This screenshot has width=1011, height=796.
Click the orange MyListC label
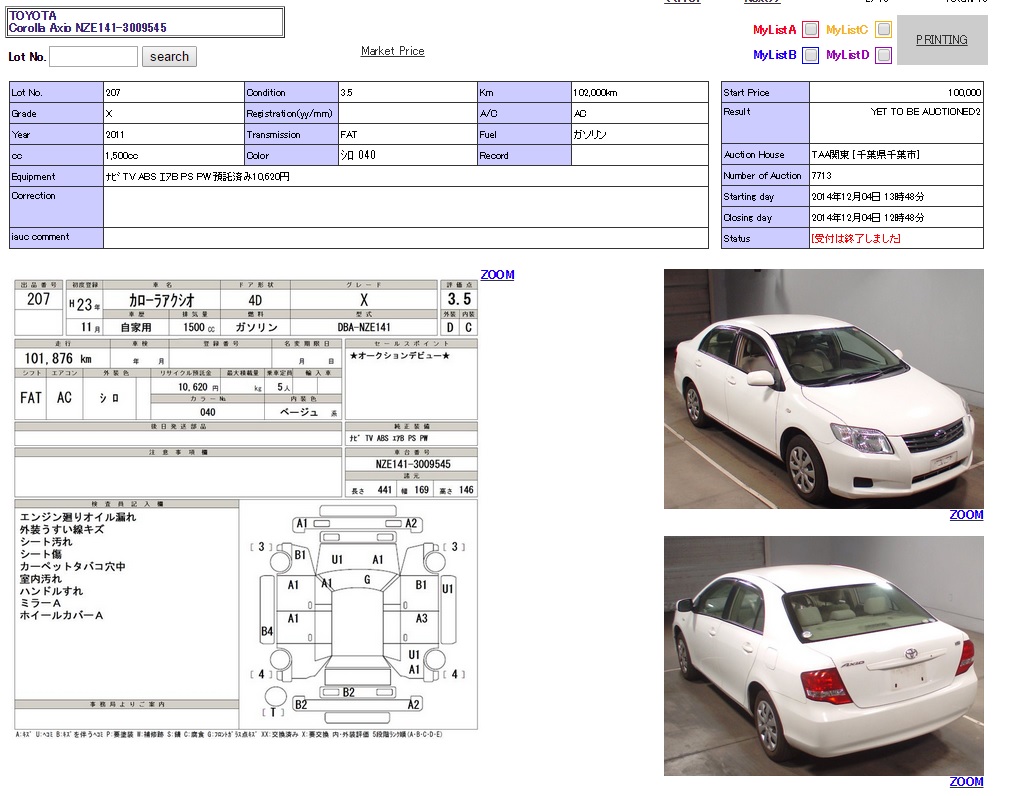[x=846, y=30]
